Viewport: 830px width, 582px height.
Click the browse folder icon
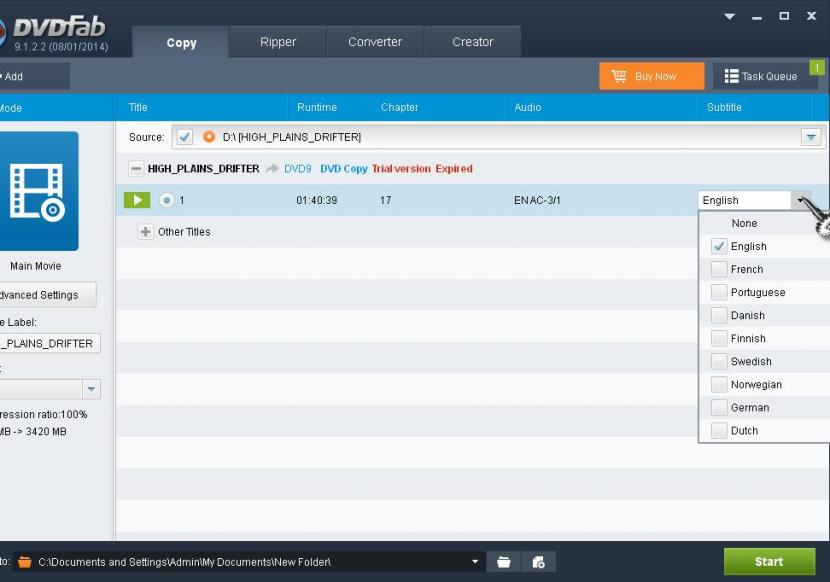pos(503,562)
